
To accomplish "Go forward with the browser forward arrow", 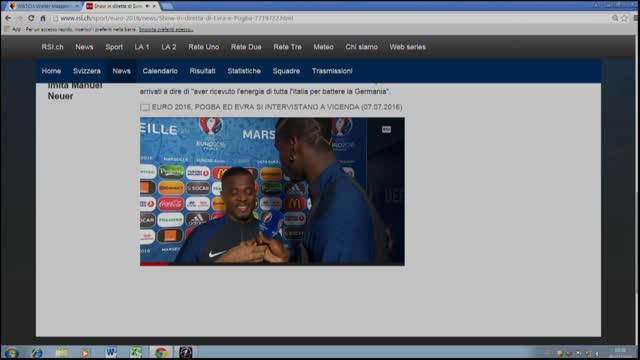I will point(19,18).
